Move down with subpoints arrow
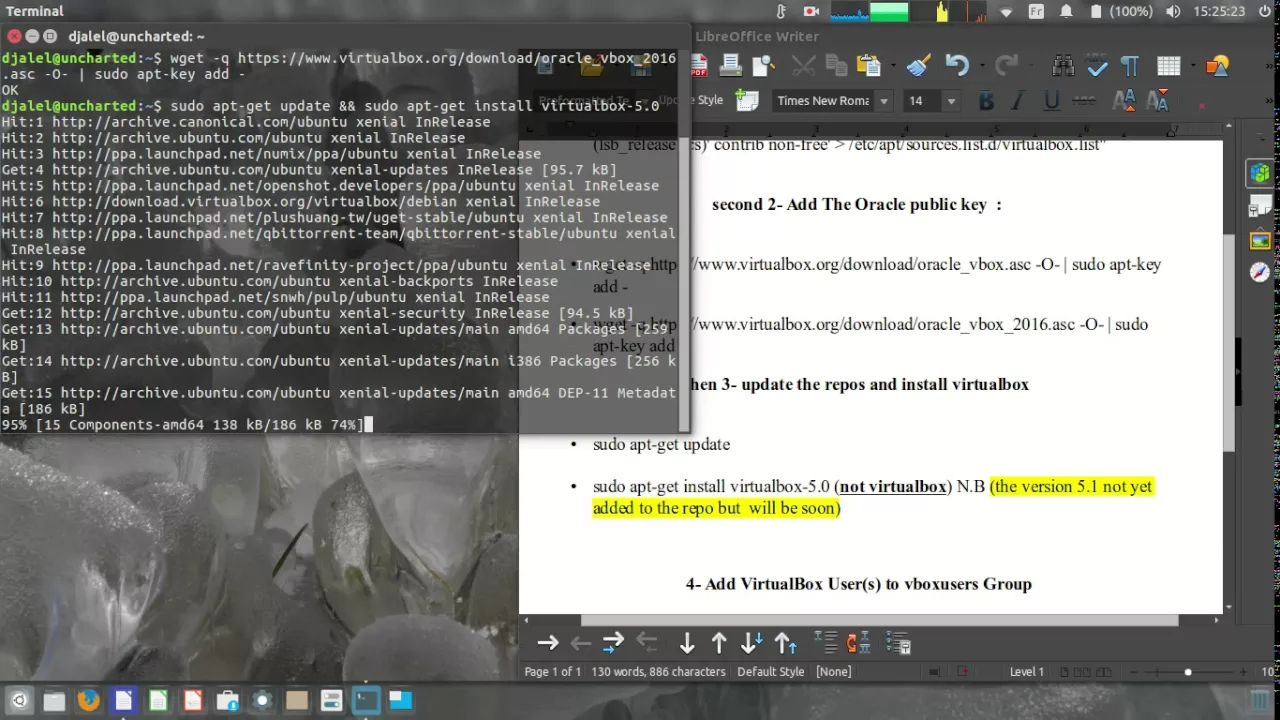 [x=752, y=643]
